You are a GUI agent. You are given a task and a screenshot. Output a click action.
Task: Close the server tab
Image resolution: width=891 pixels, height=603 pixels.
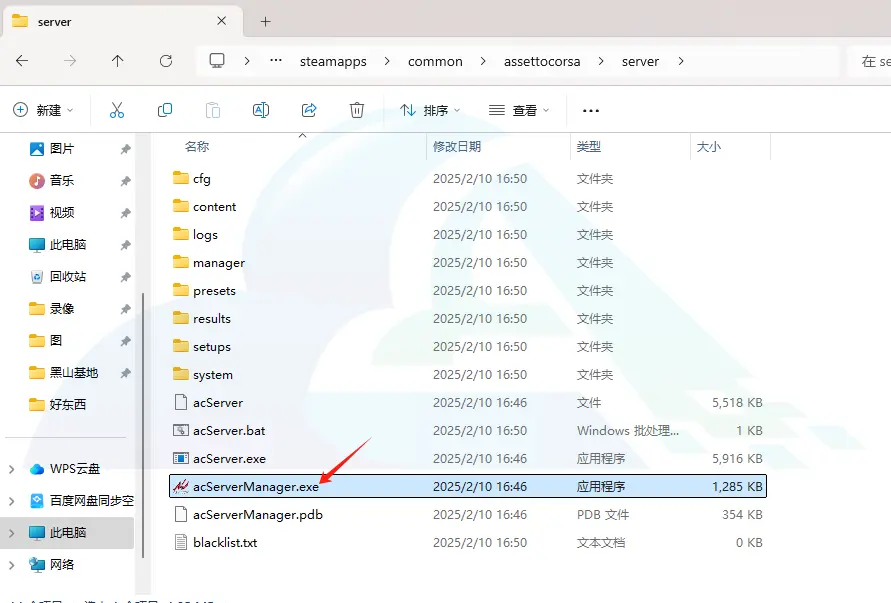222,21
